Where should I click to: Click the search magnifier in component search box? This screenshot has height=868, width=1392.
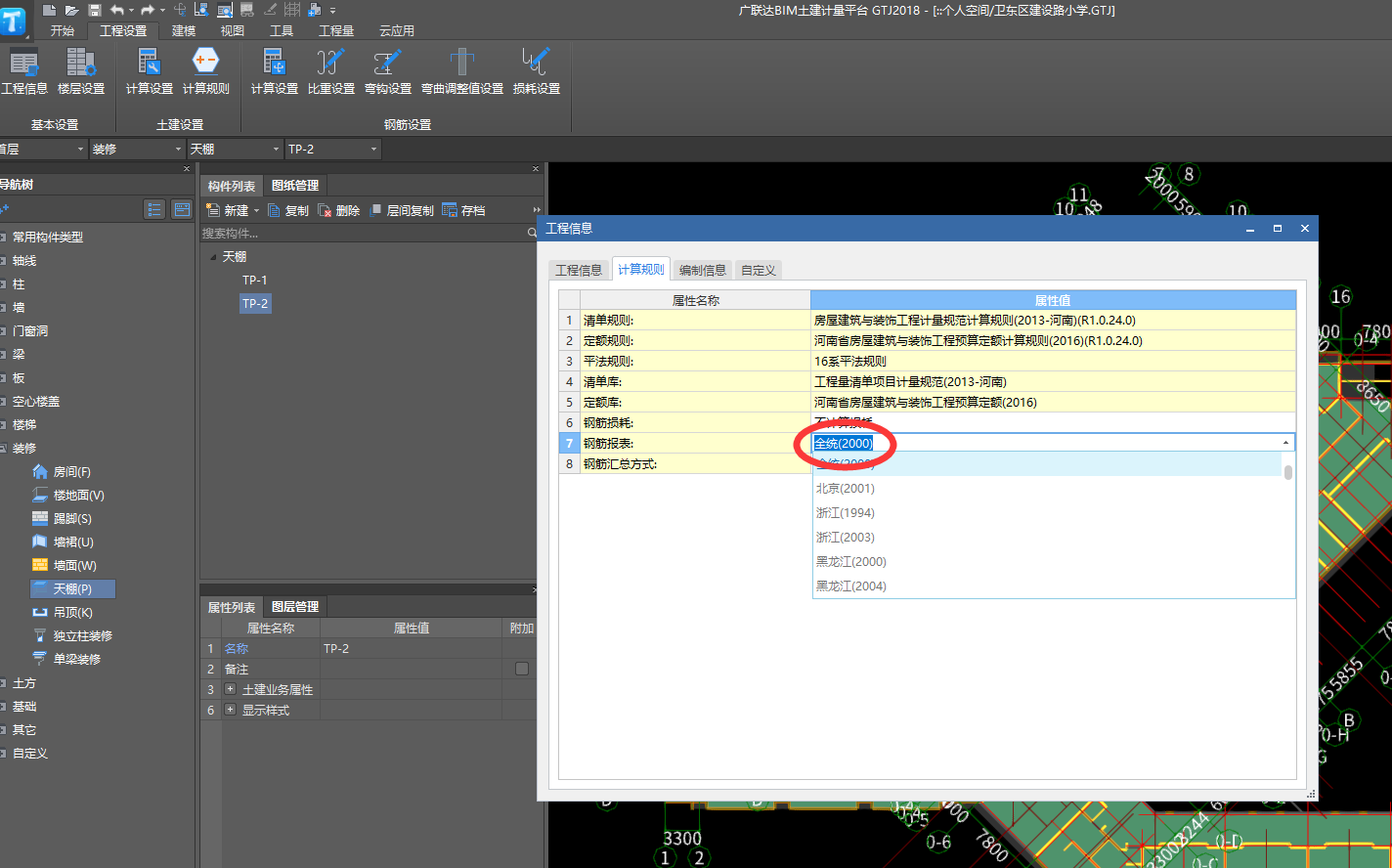[532, 233]
